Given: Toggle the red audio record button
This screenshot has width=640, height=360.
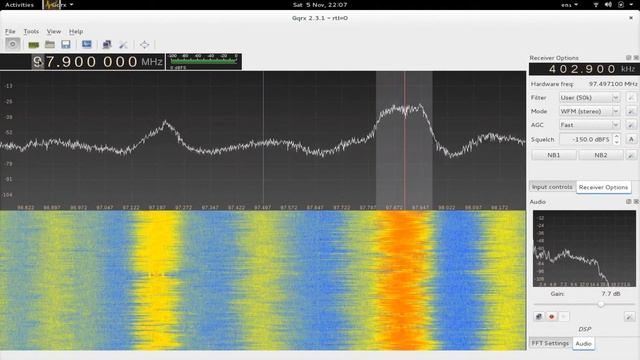Looking at the screenshot, I should tap(551, 316).
